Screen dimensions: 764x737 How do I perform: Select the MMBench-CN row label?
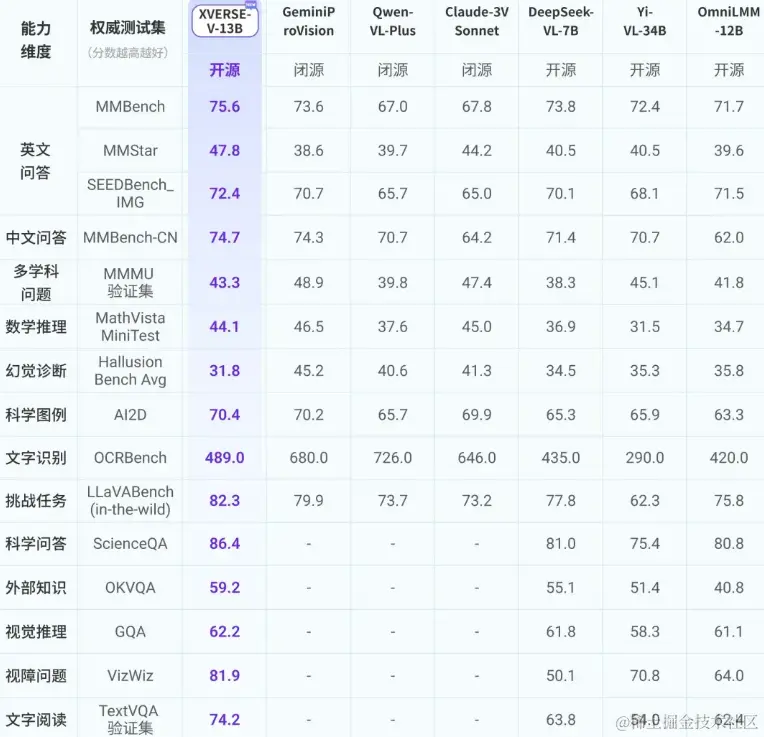(x=130, y=238)
